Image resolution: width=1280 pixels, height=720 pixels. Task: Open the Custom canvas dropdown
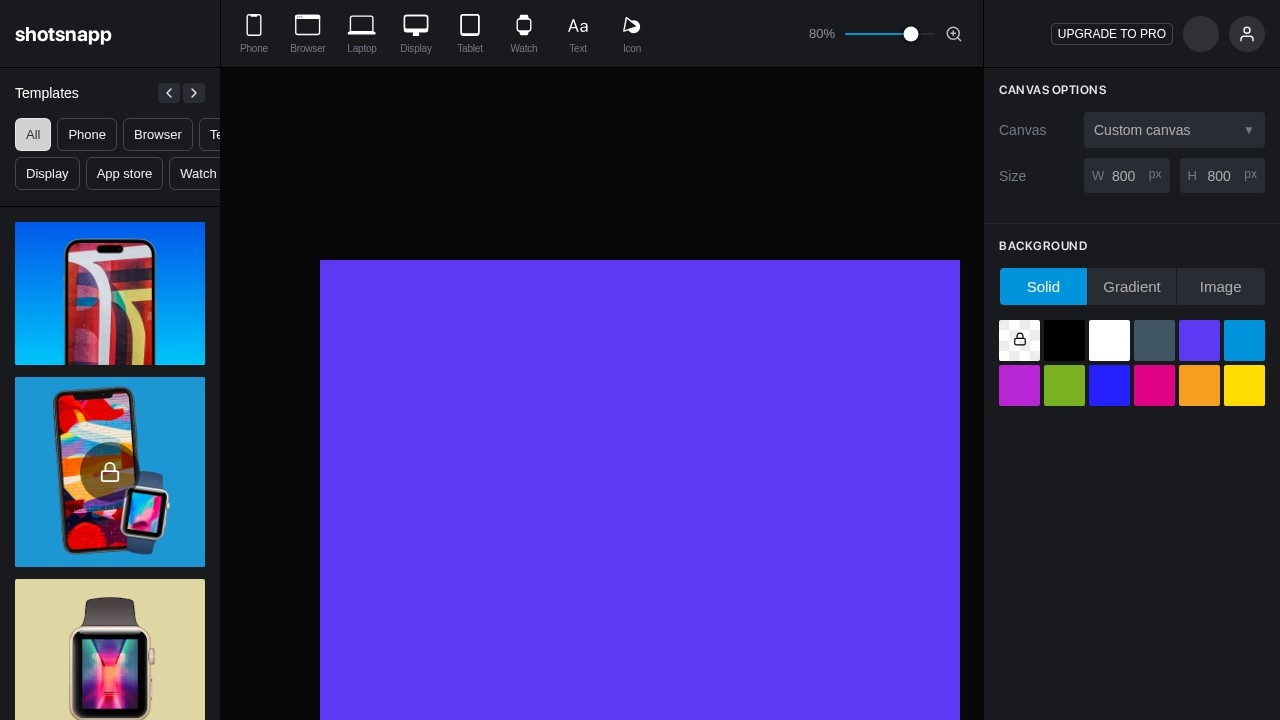[x=1174, y=130]
